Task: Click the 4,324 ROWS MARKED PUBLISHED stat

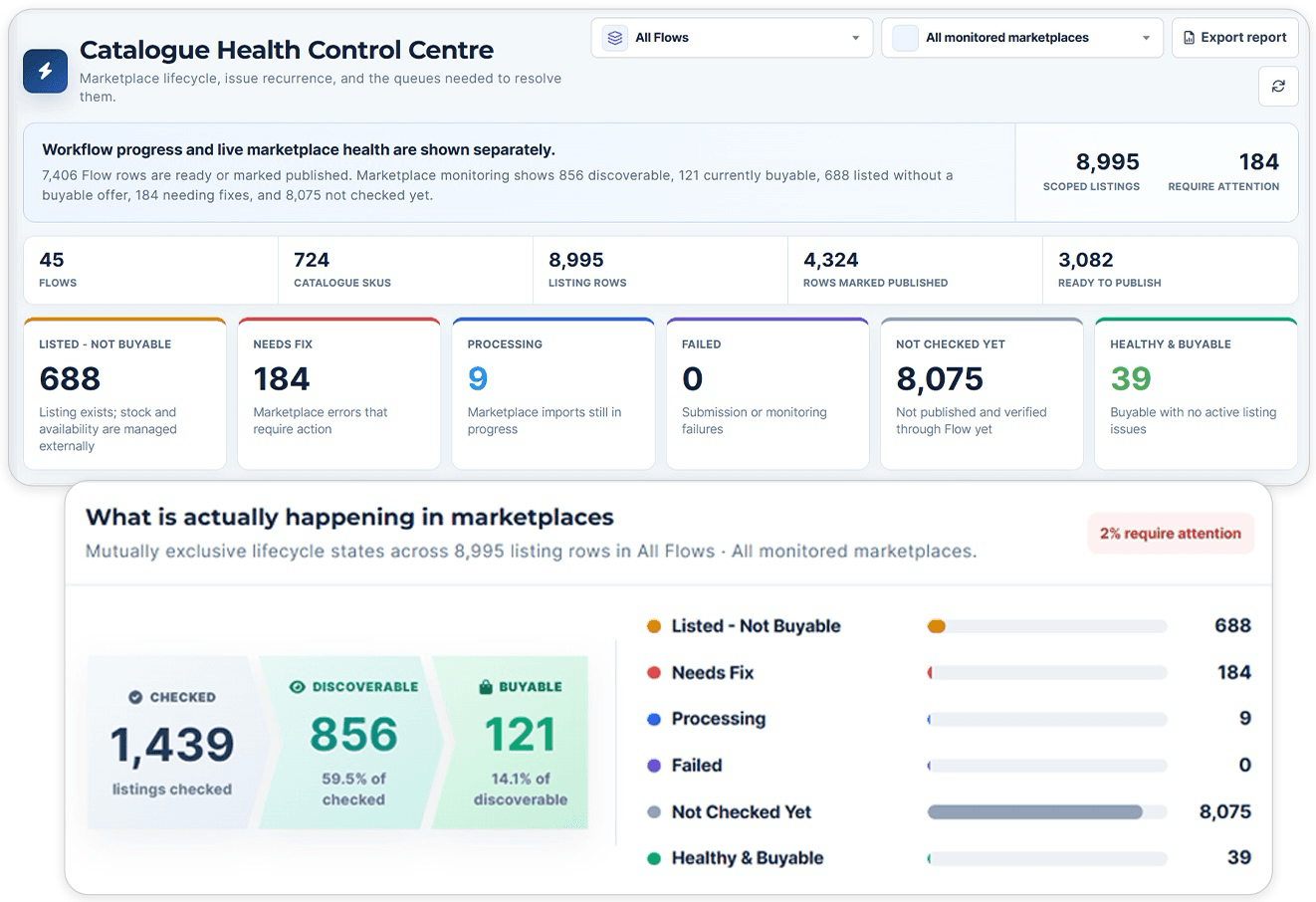Action: (915, 270)
